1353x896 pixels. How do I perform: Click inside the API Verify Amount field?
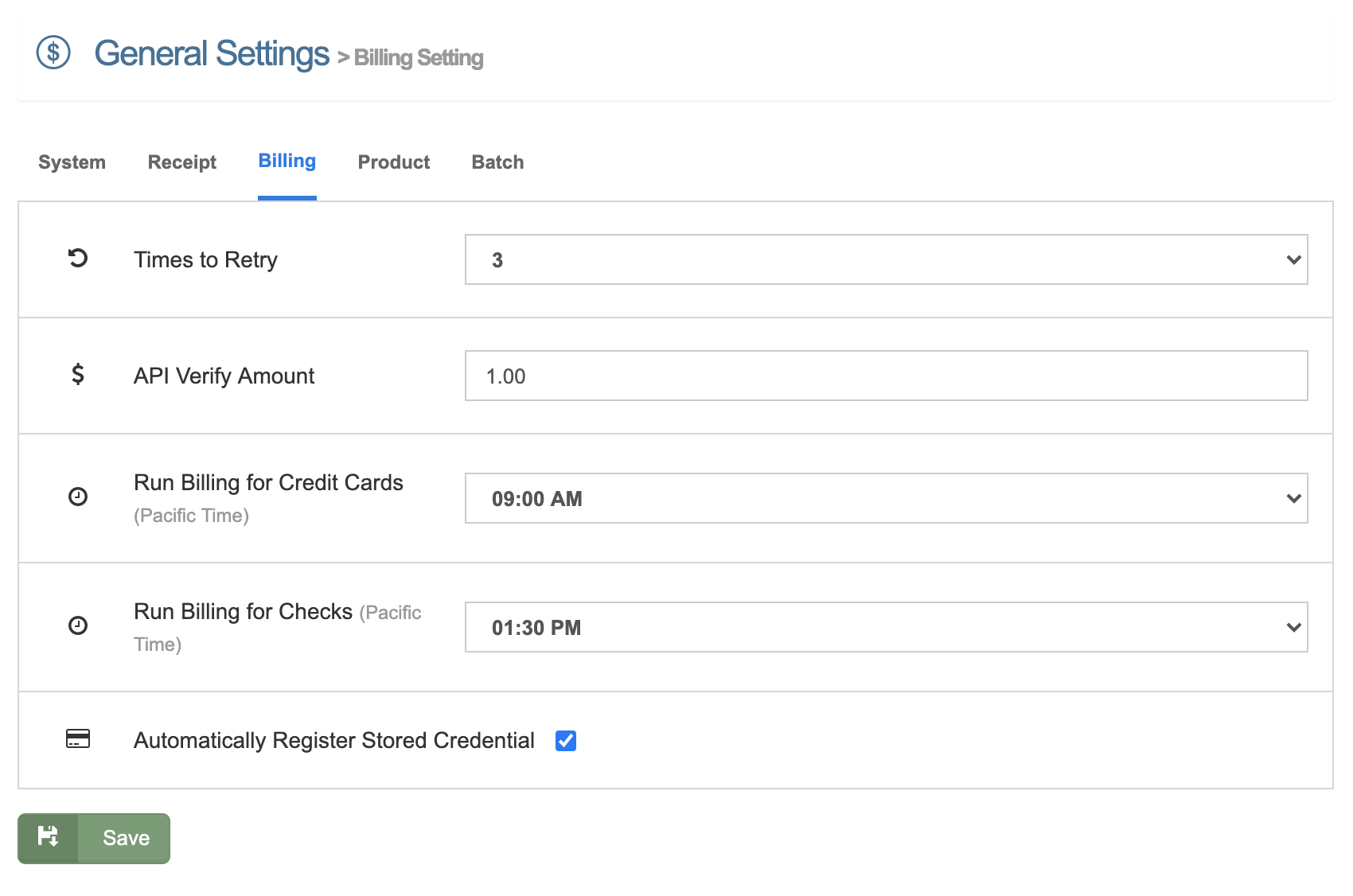tap(886, 376)
